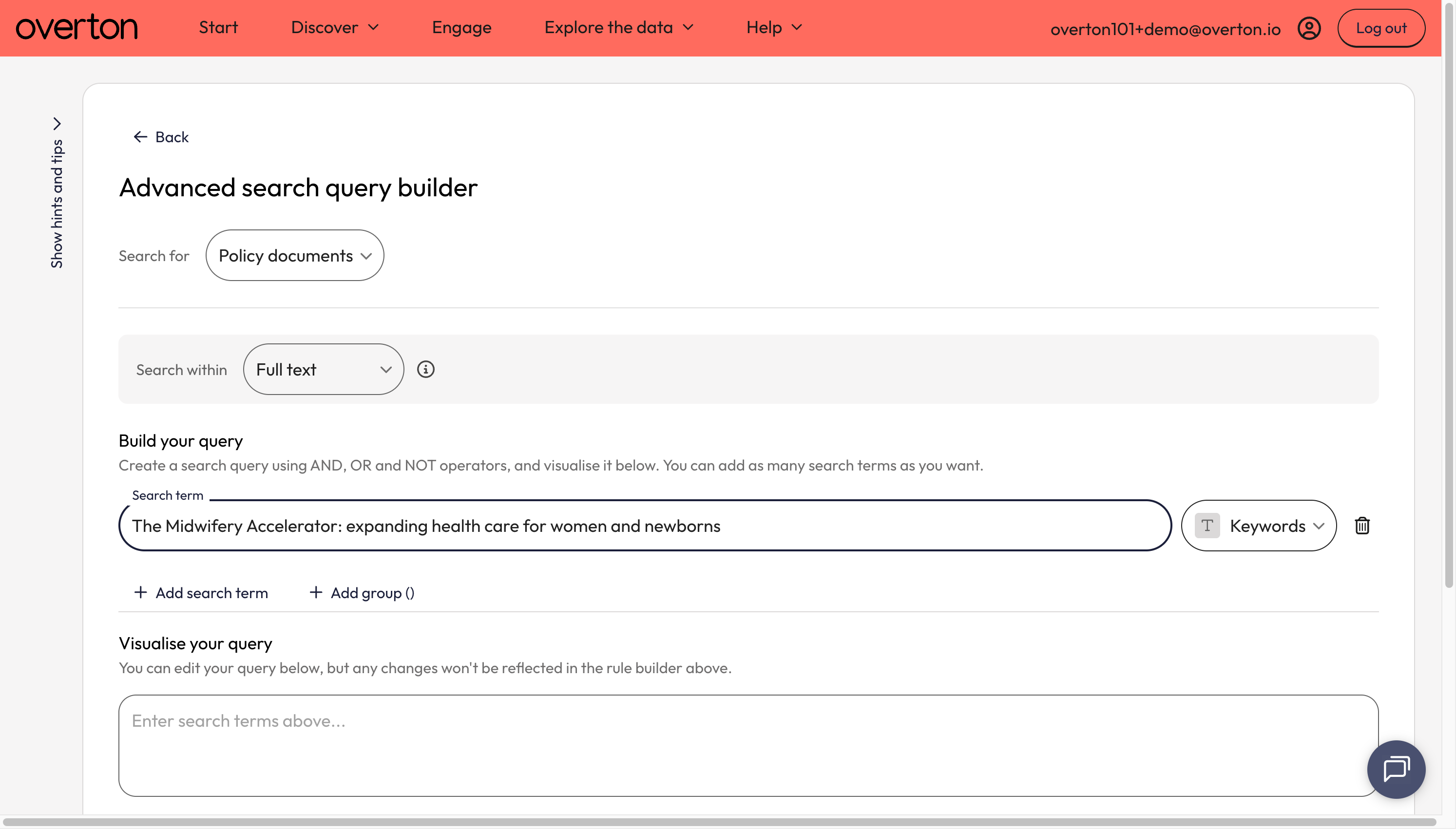1456x829 pixels.
Task: Expand the Show hints and tips panel
Action: (x=57, y=192)
